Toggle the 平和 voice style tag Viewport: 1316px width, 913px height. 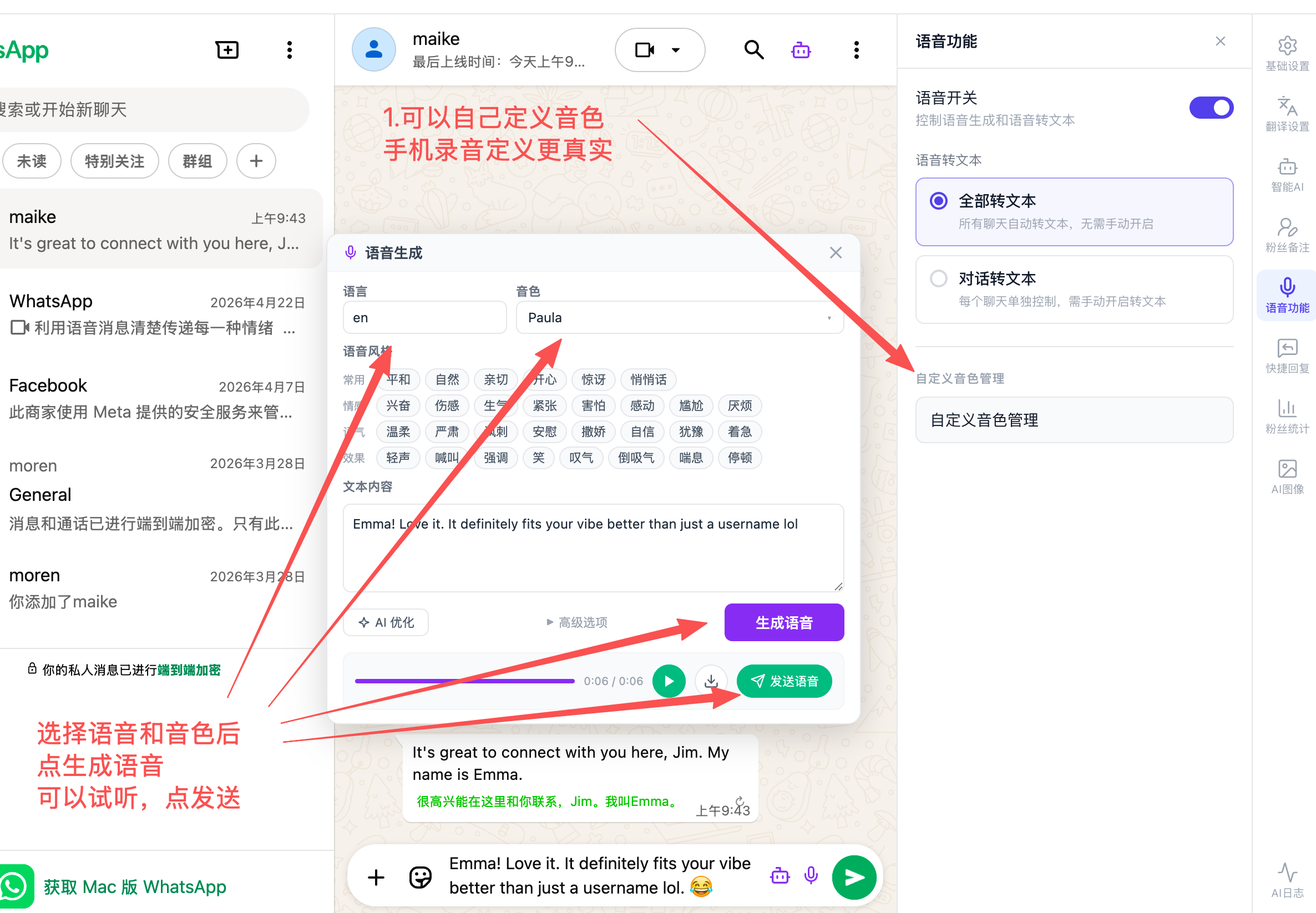tap(398, 380)
